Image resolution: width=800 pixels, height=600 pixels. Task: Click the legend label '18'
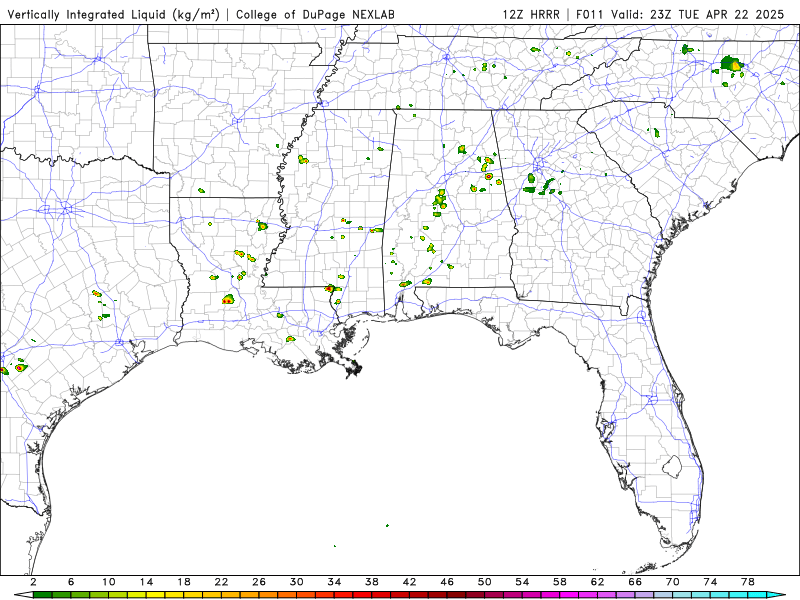pos(184,582)
